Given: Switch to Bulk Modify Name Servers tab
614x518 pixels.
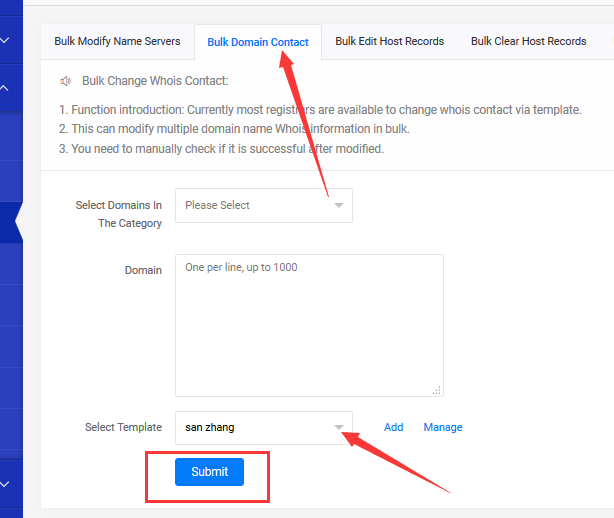Looking at the screenshot, I should pyautogui.click(x=117, y=41).
